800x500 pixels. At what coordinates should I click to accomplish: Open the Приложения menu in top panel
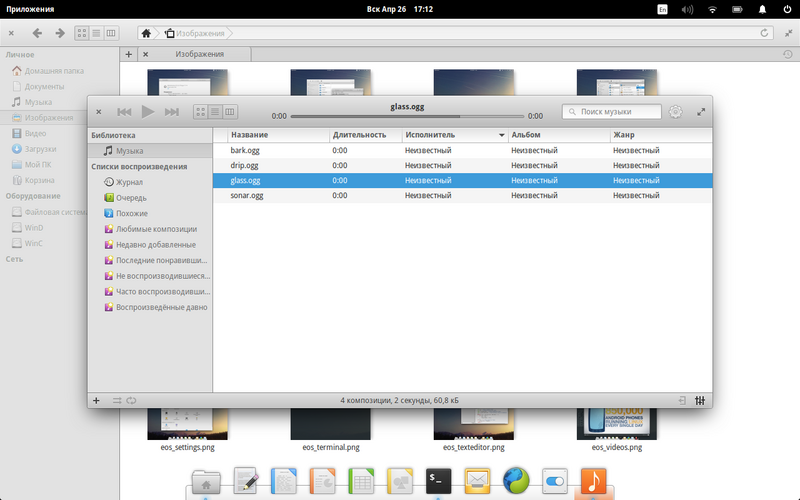tap(30, 9)
